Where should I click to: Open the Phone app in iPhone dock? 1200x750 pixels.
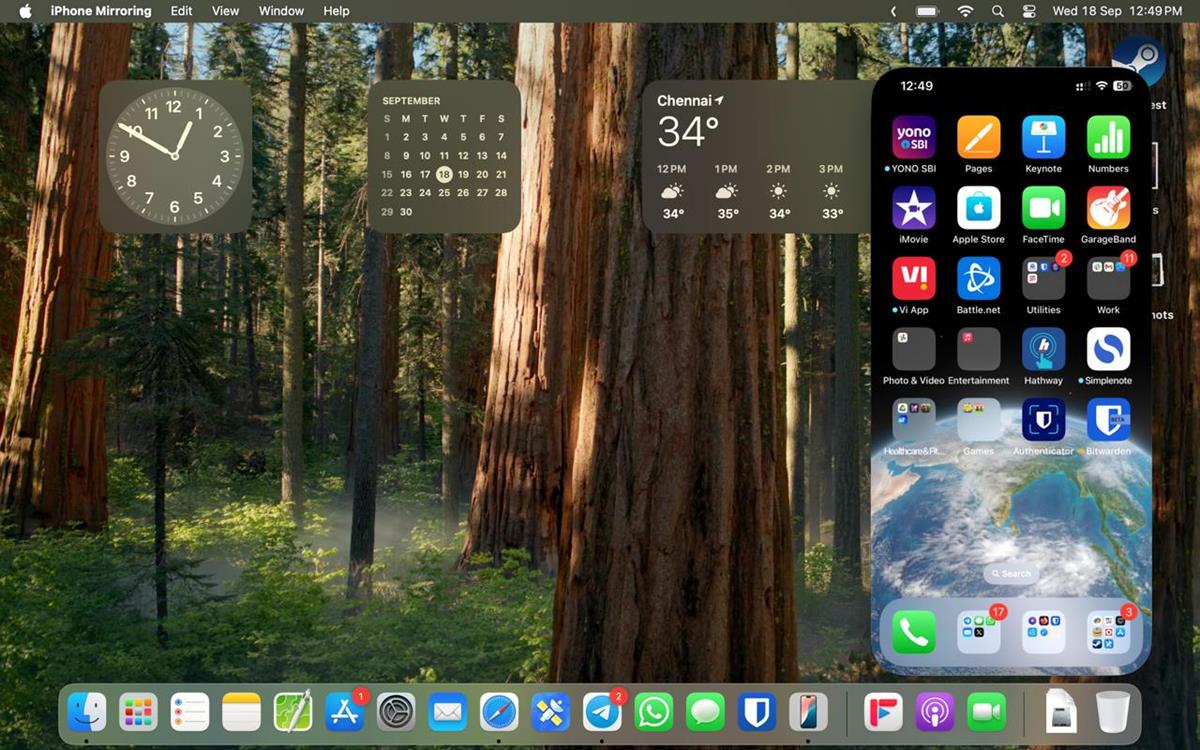(x=913, y=632)
